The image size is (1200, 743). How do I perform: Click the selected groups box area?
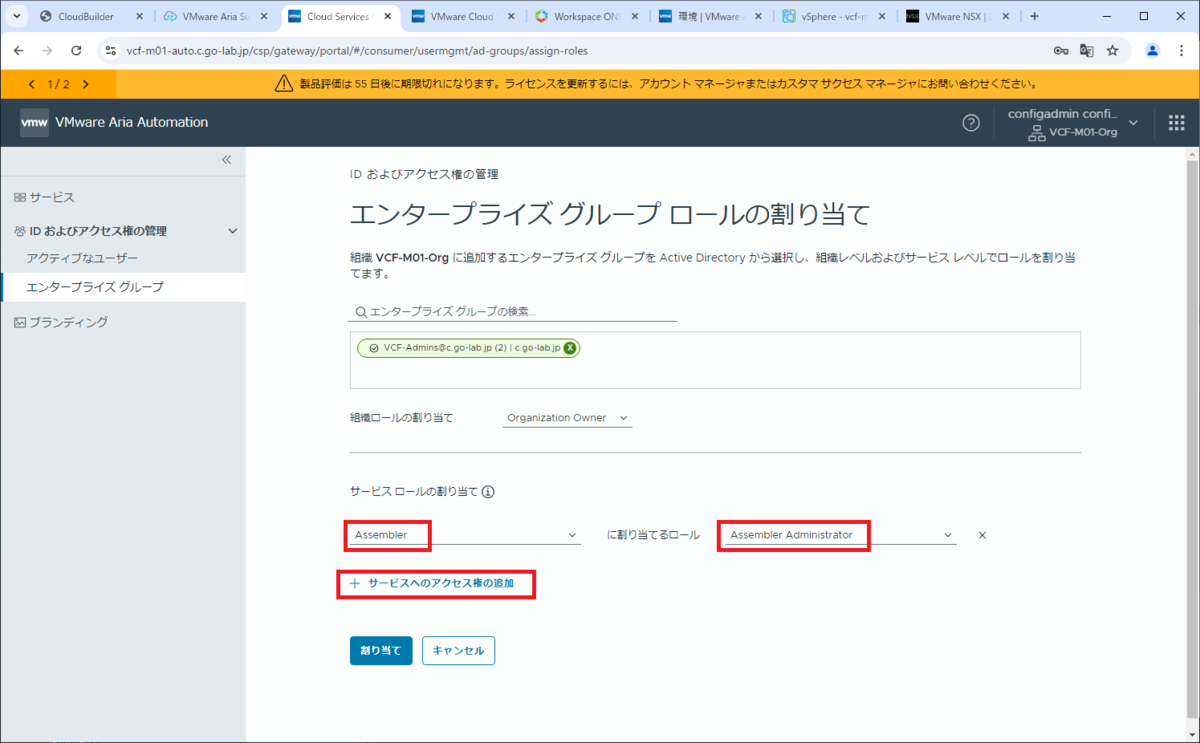[x=715, y=360]
